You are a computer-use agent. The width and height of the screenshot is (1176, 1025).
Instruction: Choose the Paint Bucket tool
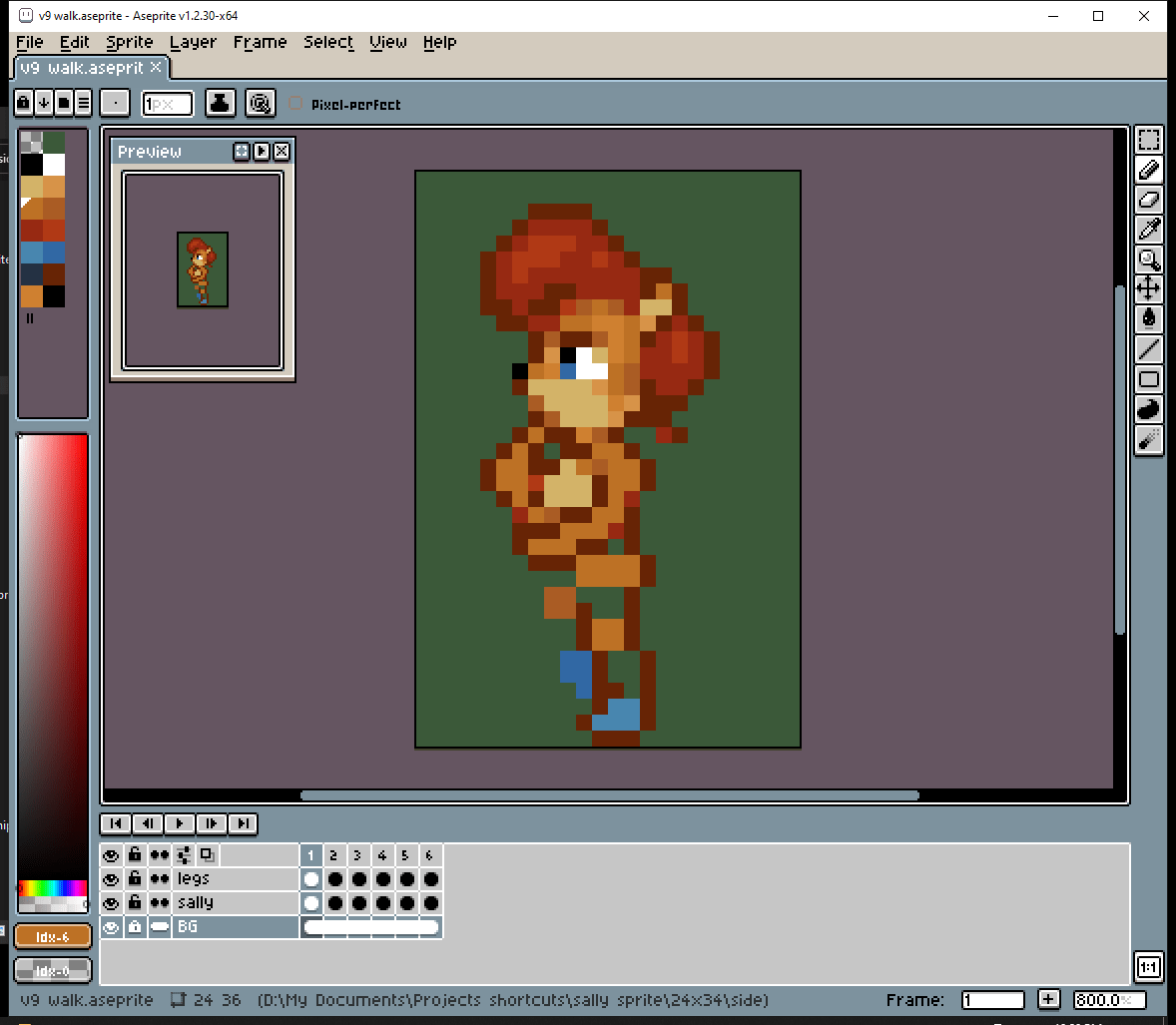tap(1149, 318)
